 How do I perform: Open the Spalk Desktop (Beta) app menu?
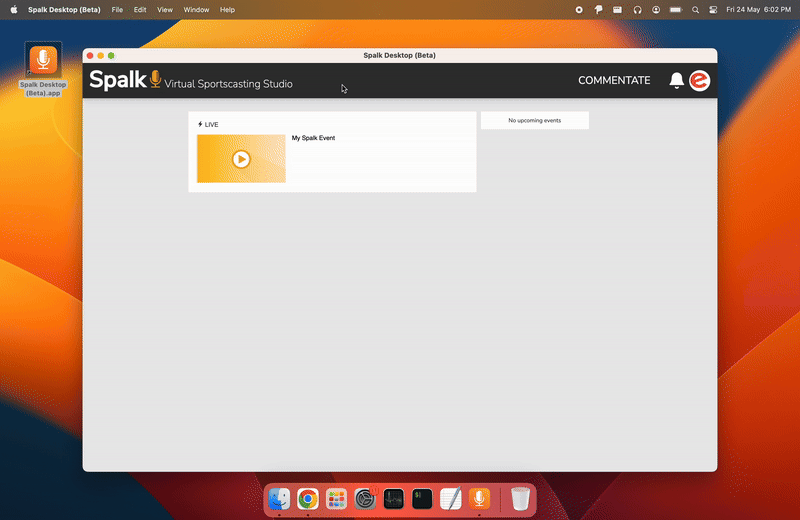tap(64, 10)
